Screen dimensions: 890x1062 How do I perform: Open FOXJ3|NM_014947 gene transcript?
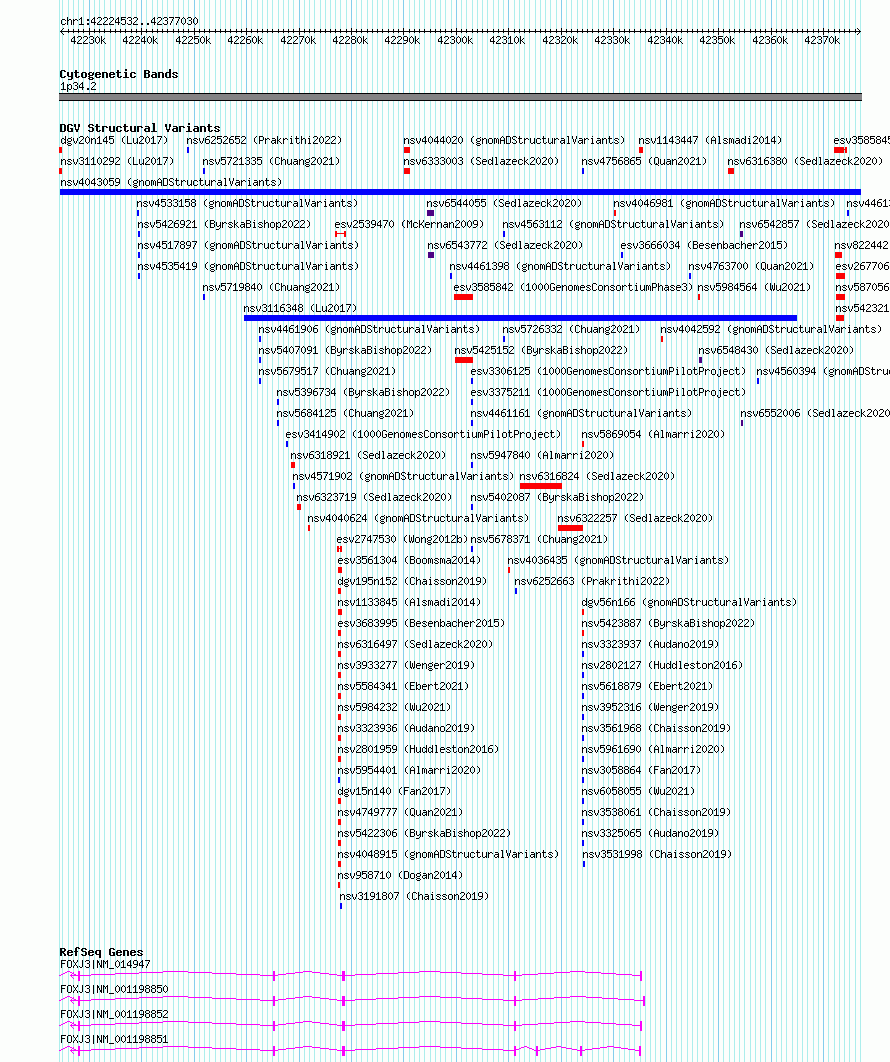click(351, 975)
